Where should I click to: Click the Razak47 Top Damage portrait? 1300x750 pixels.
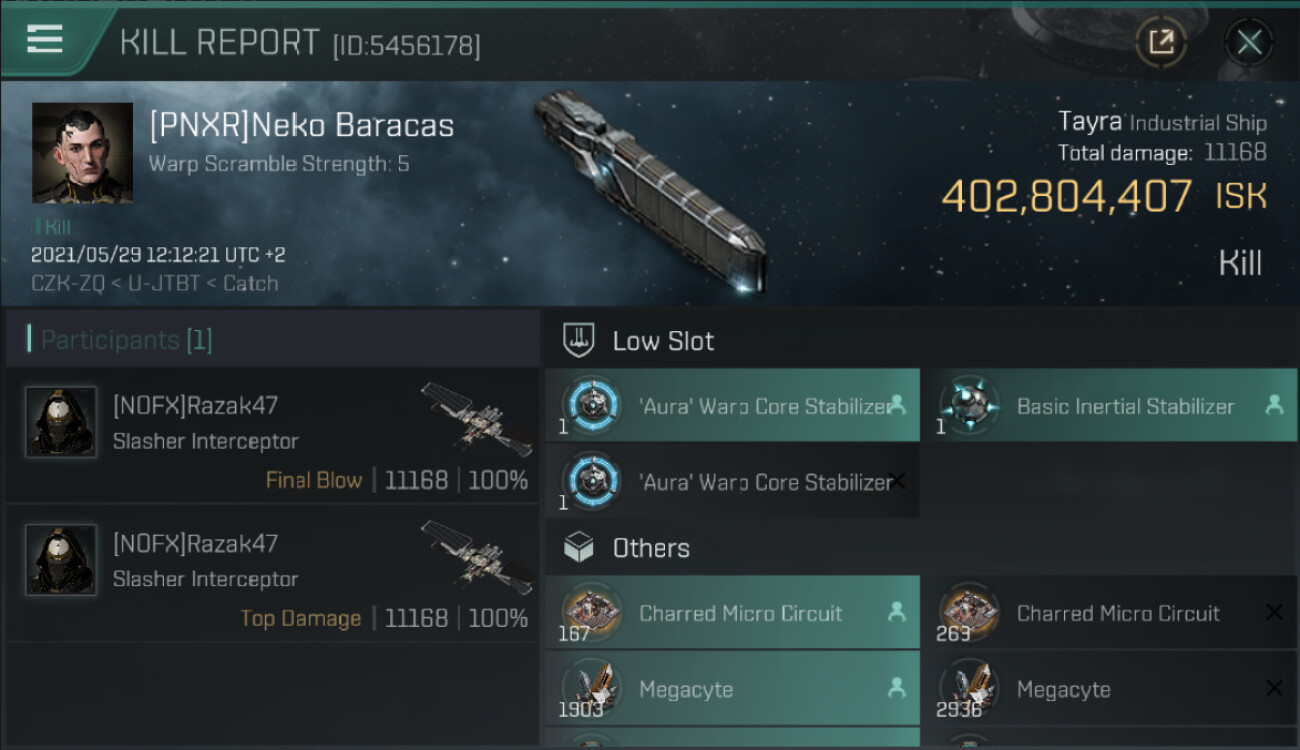pos(61,560)
